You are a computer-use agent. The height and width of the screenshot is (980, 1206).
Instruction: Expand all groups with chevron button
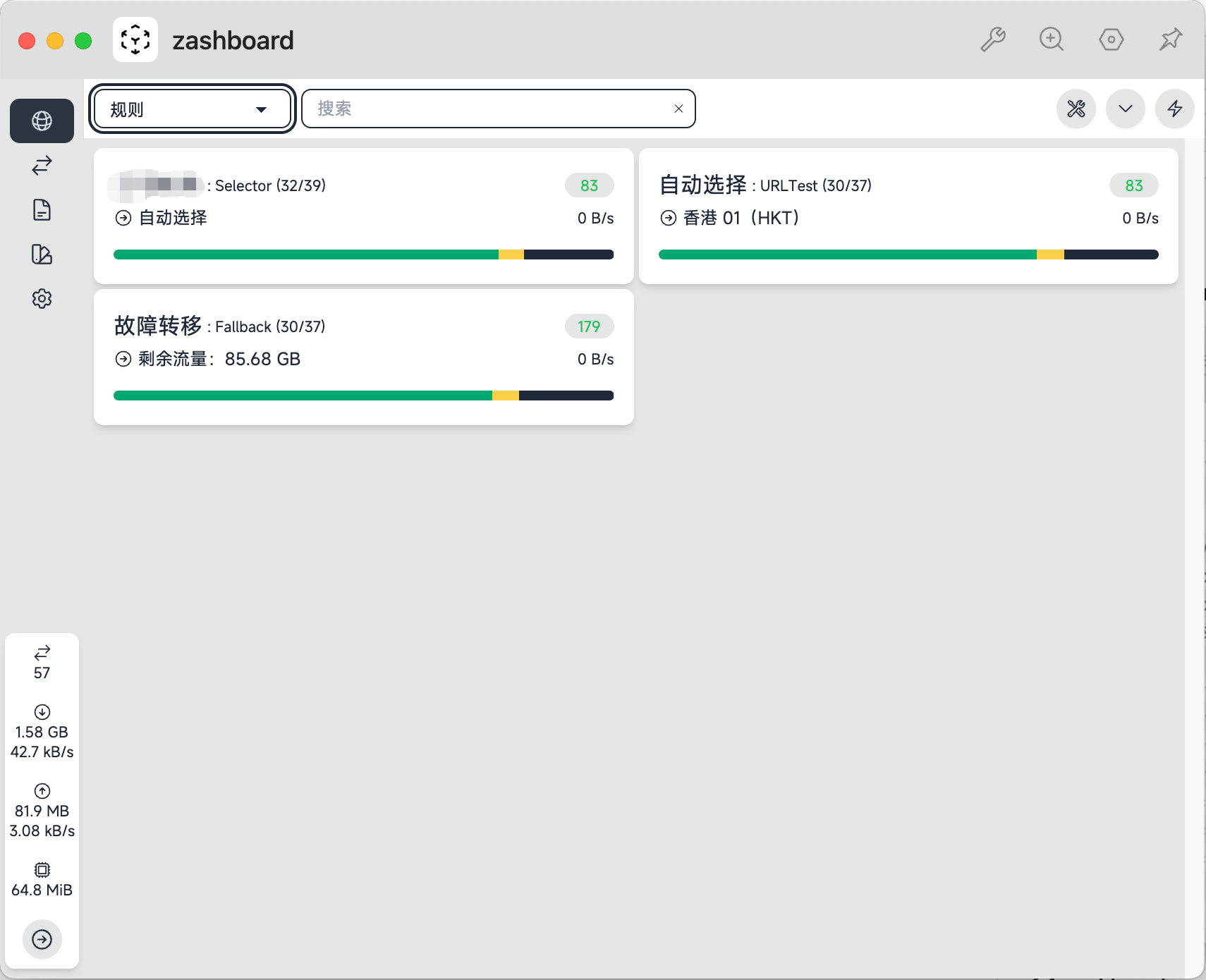click(x=1126, y=109)
